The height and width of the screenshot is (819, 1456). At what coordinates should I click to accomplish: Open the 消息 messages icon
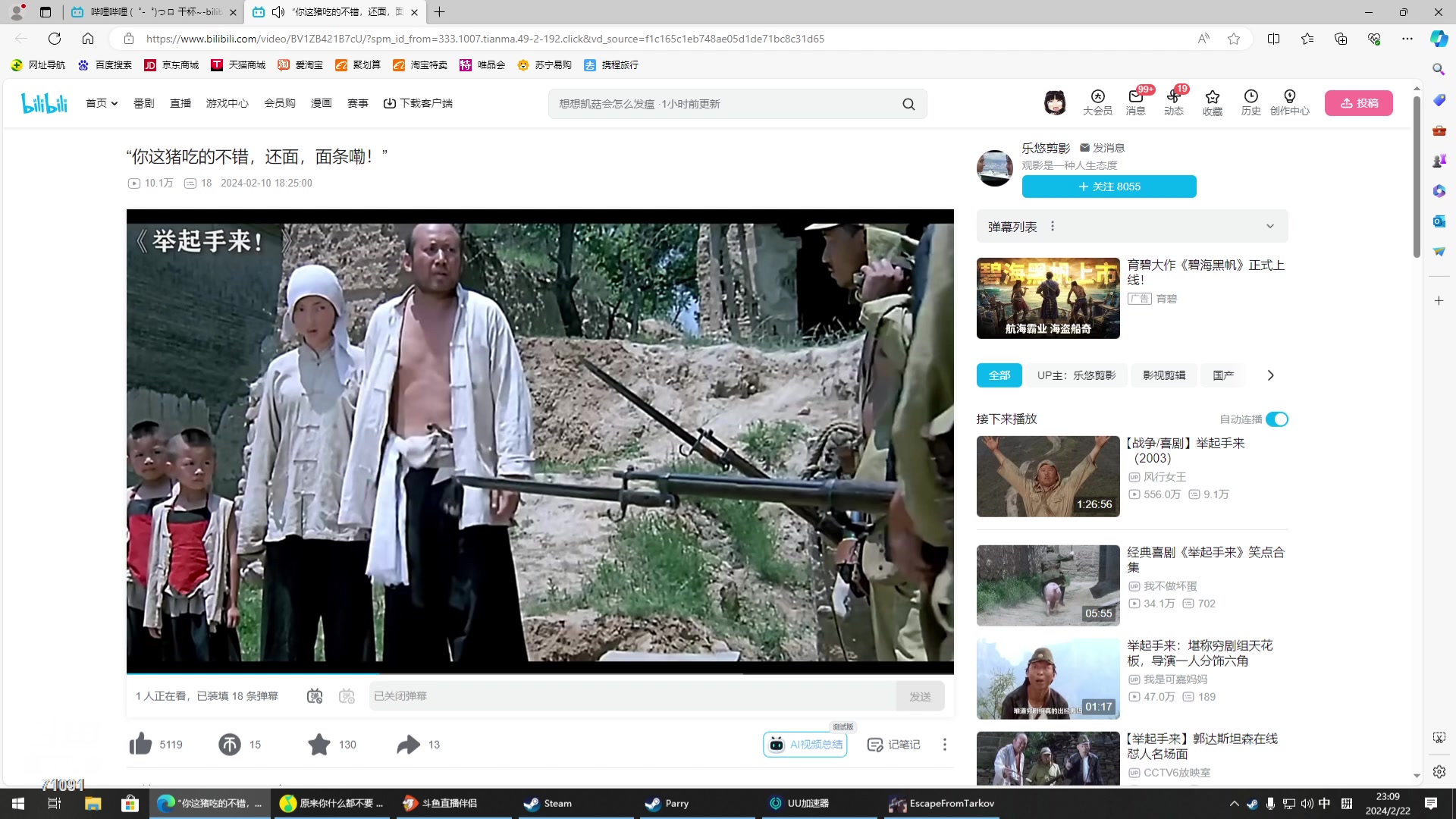[x=1135, y=102]
